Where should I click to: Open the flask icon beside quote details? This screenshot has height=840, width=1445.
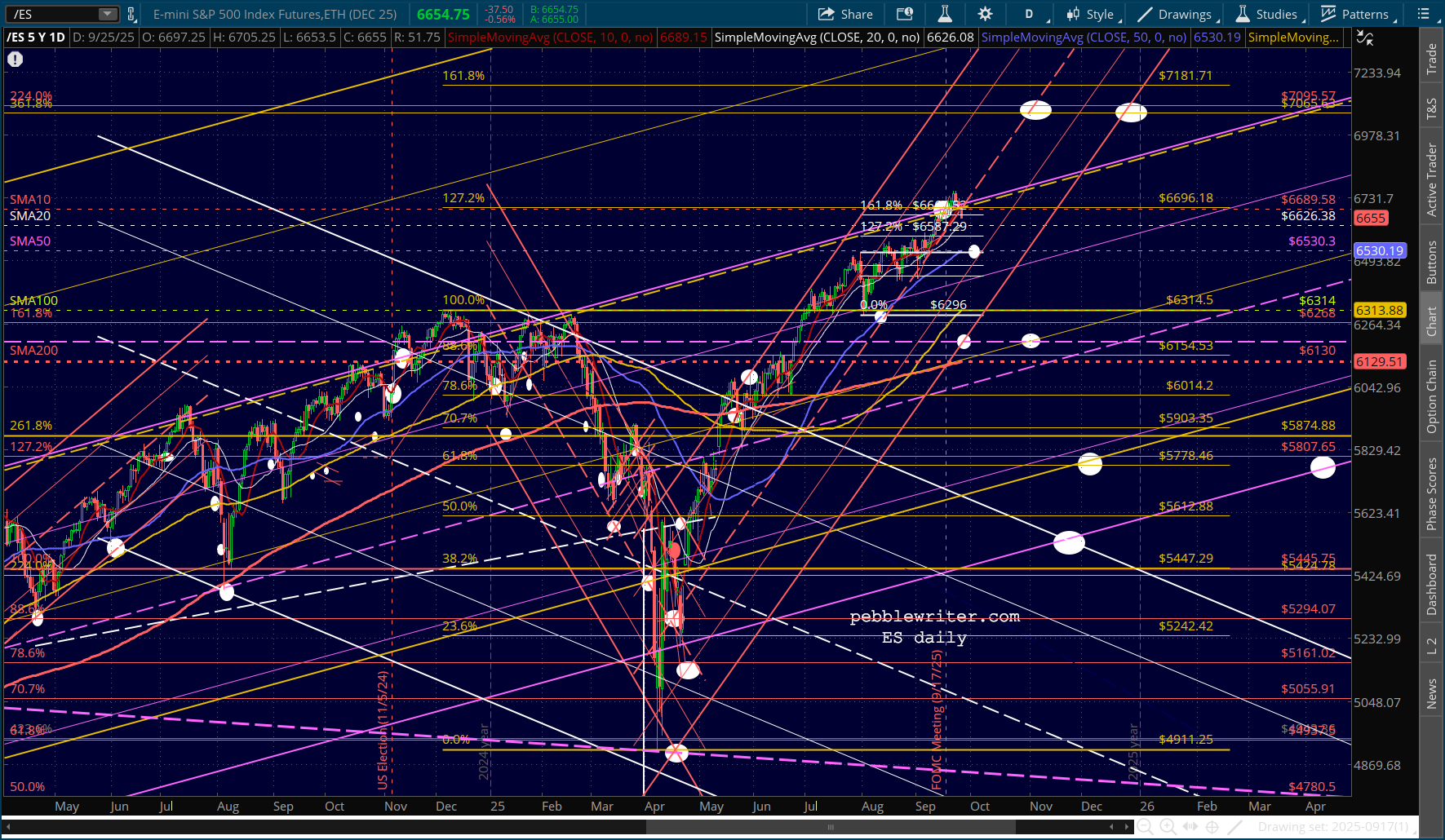point(945,14)
